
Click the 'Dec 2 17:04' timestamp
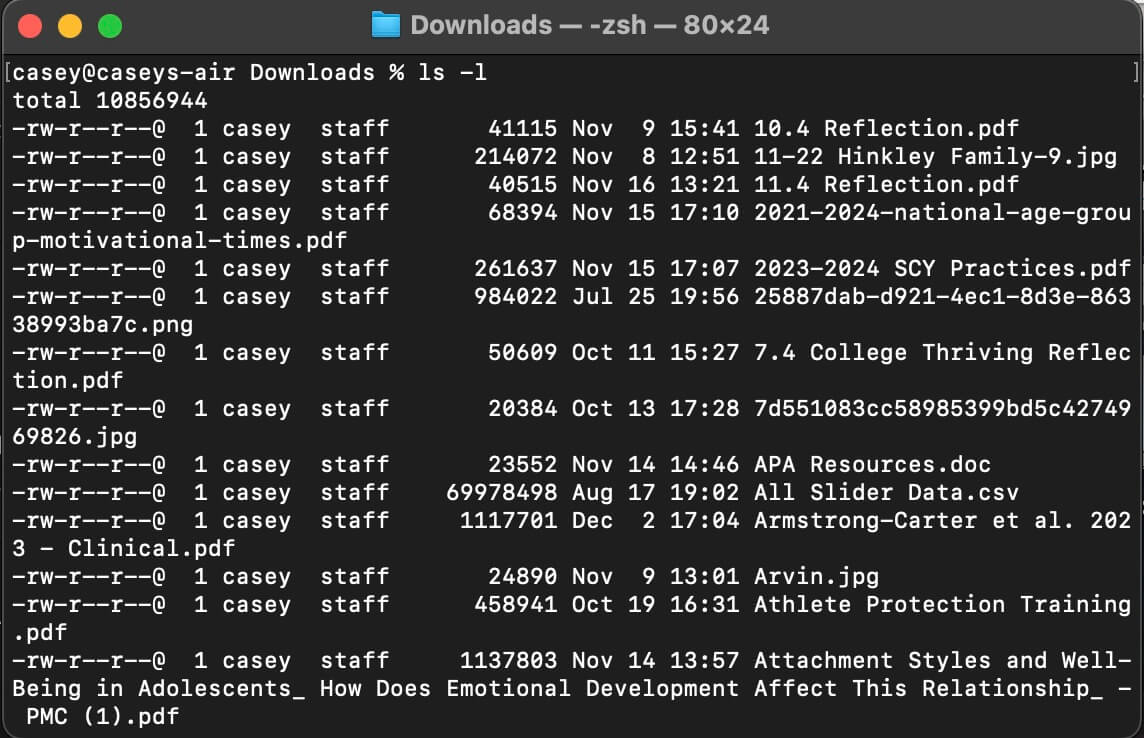(655, 521)
